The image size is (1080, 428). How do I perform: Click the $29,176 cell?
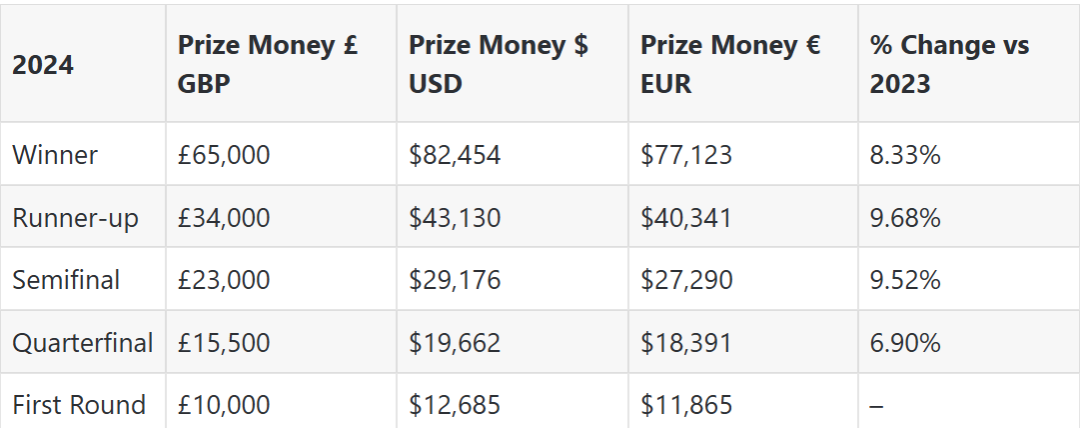(x=454, y=280)
